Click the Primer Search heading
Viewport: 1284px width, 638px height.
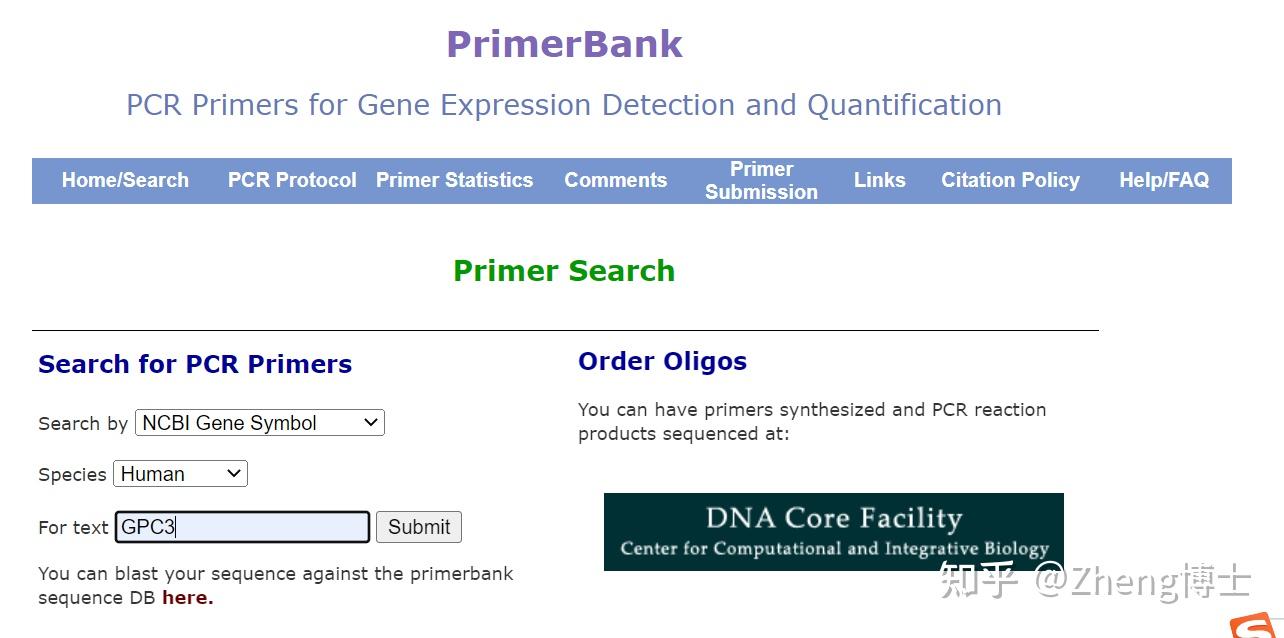click(x=563, y=270)
